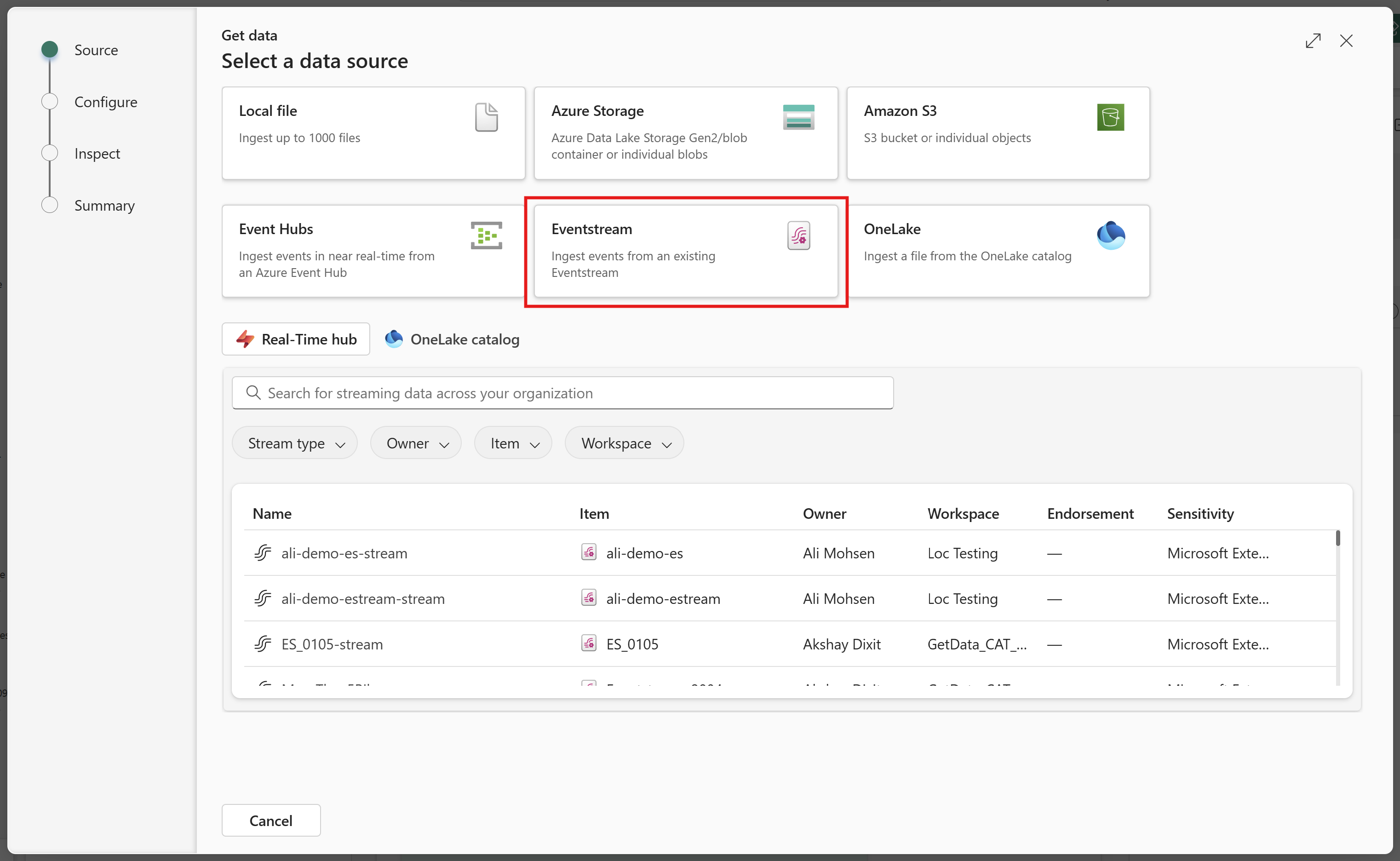1400x861 pixels.
Task: Sort by the Endorsement column header
Action: (1090, 513)
